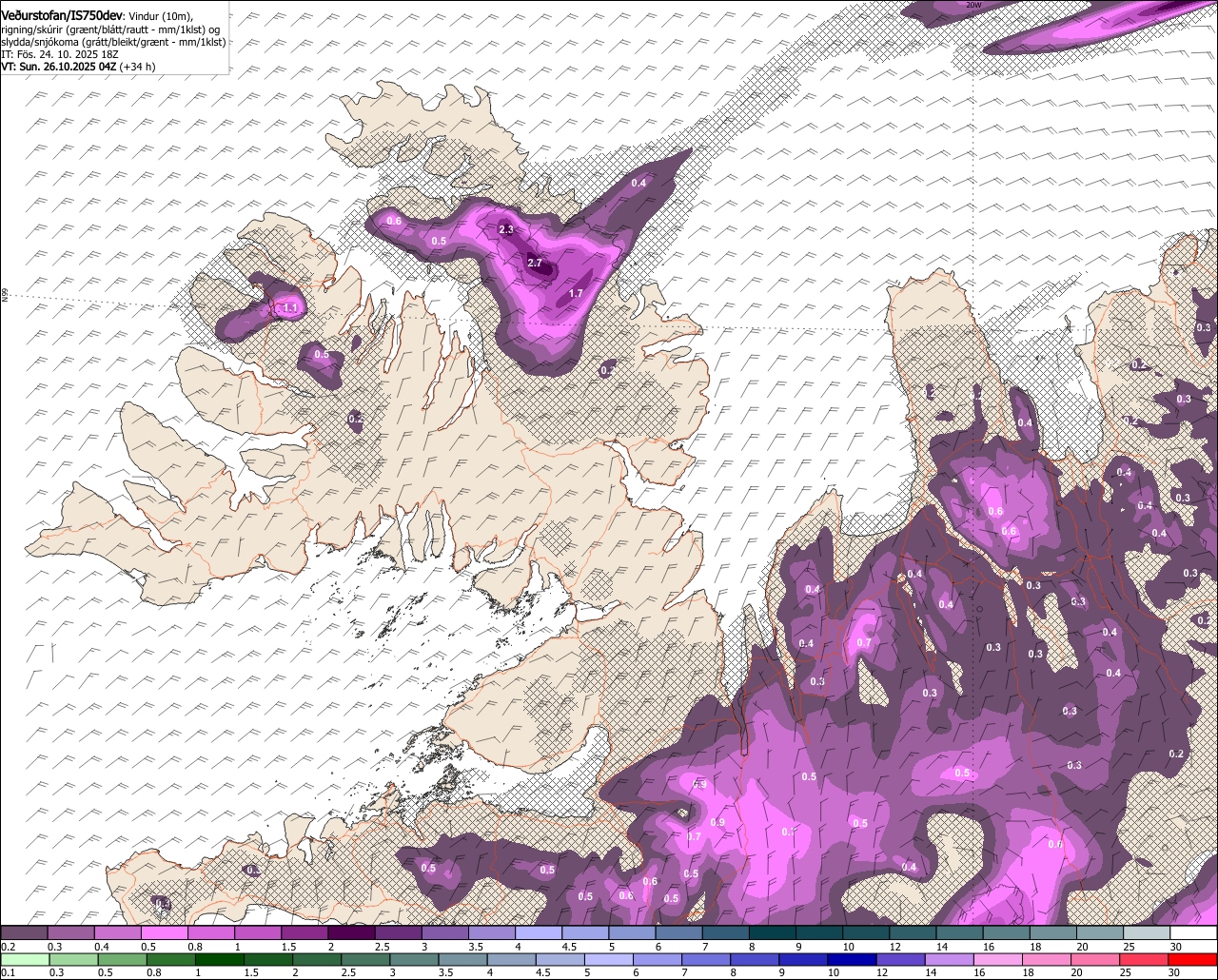Select the dark teal snow swatch labeled 8

773,933
